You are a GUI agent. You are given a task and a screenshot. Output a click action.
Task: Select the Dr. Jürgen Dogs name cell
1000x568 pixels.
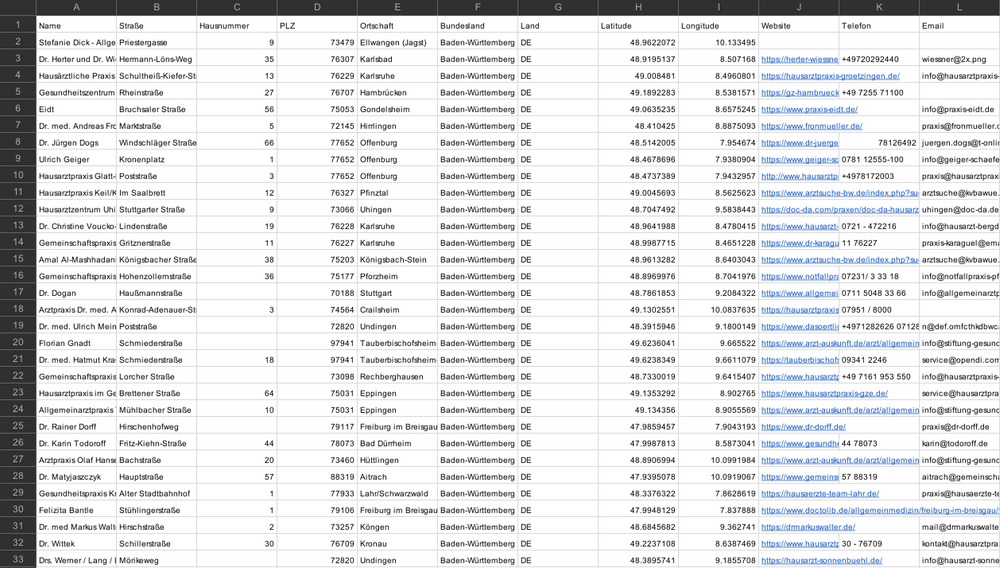click(77, 143)
